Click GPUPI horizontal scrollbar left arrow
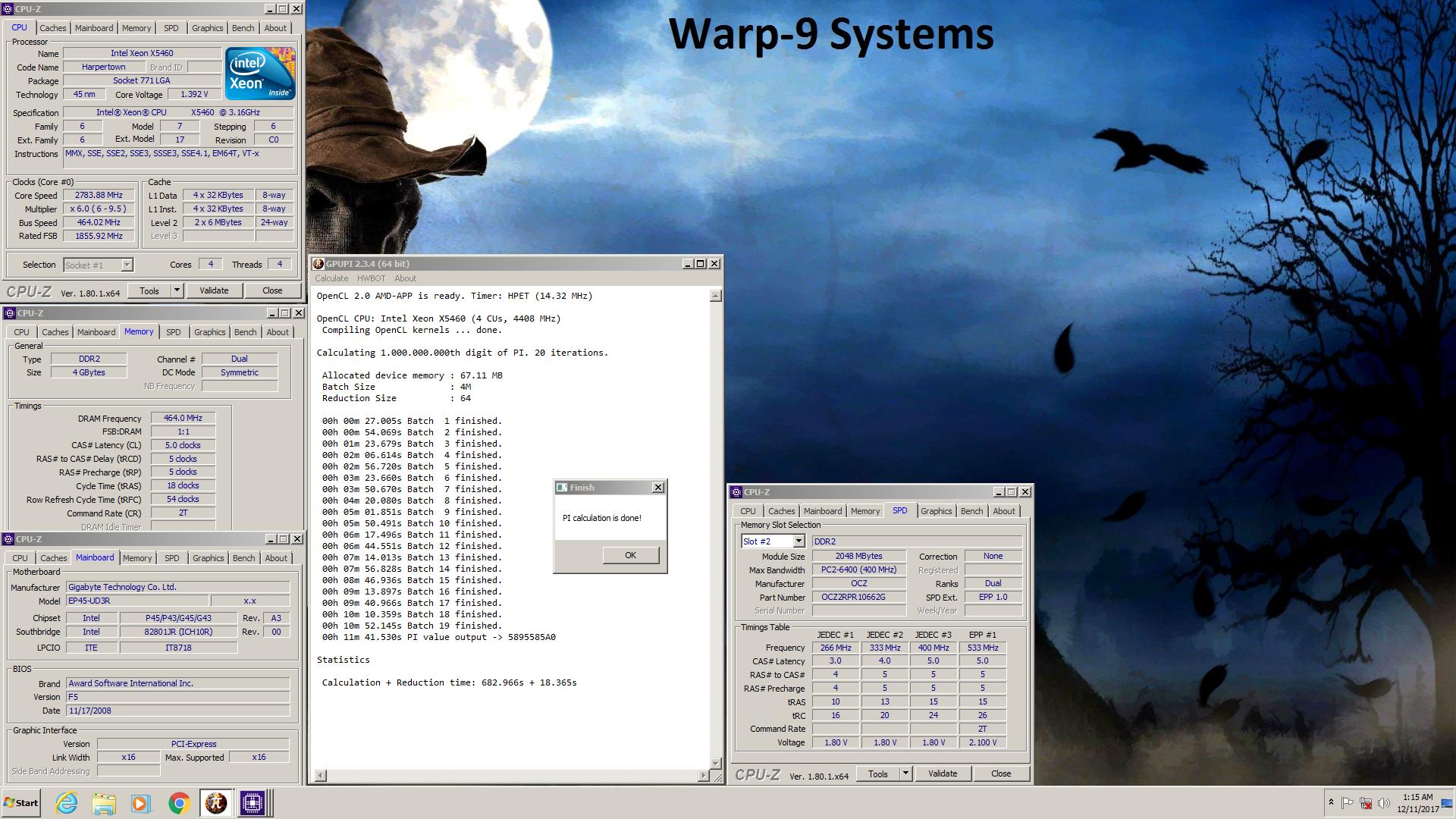This screenshot has height=819, width=1456. tap(321, 775)
